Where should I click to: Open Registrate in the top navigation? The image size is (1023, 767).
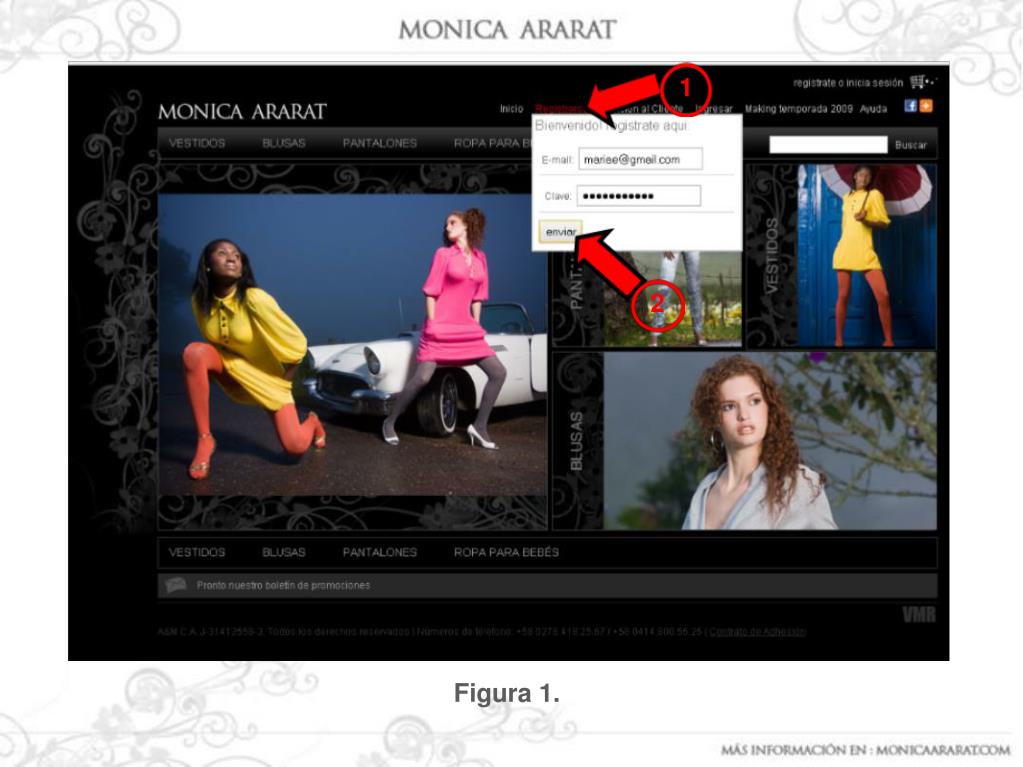[x=559, y=109]
